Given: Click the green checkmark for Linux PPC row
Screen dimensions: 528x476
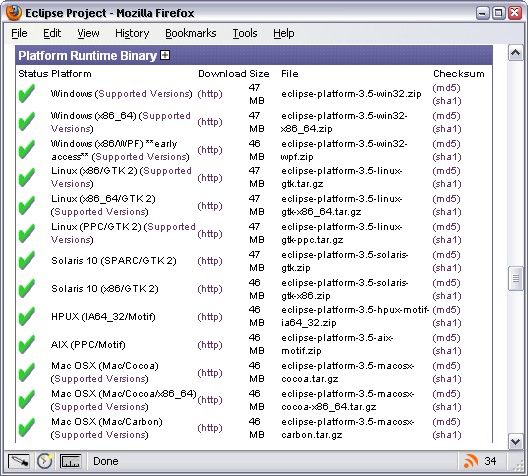Looking at the screenshot, I should (27, 233).
